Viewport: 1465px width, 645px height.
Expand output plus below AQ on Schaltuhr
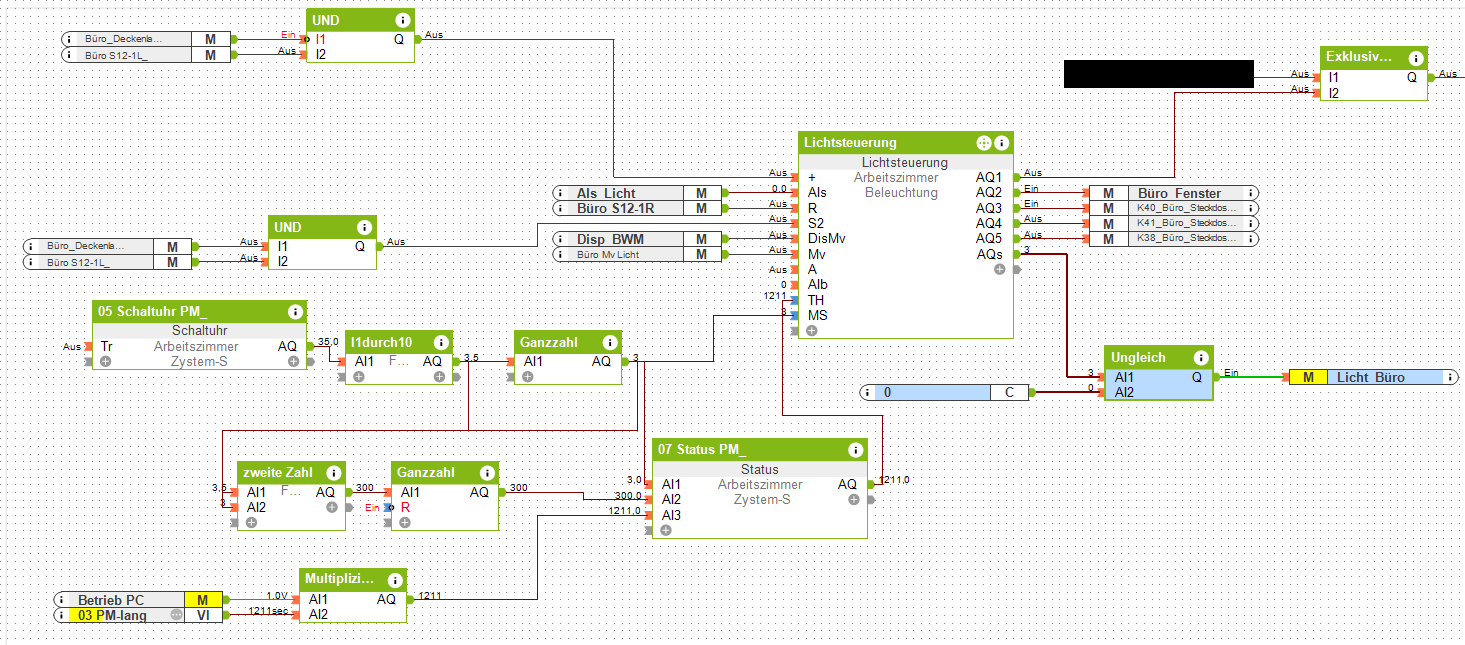[x=294, y=361]
